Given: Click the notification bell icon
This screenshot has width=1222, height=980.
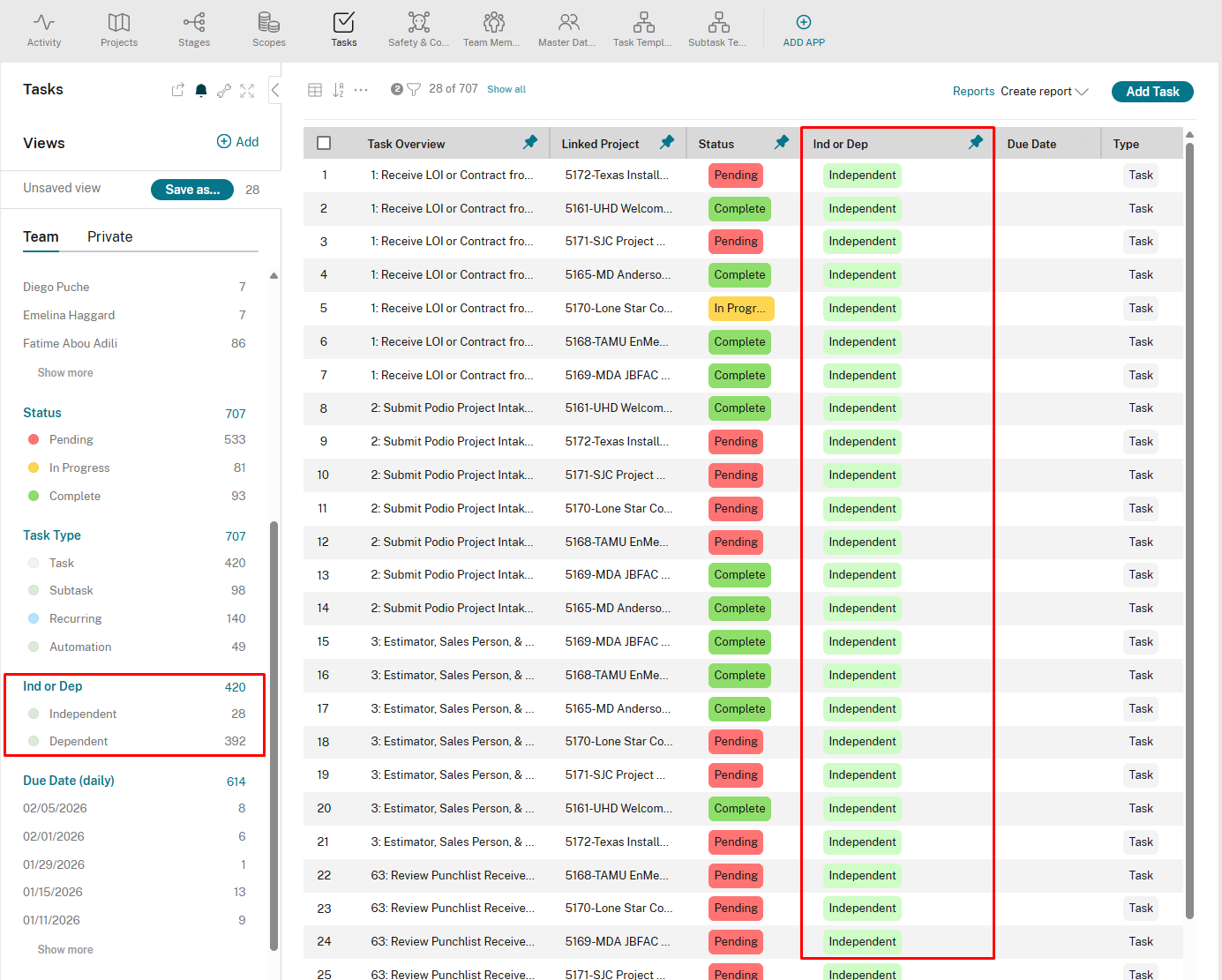Looking at the screenshot, I should pos(201,90).
